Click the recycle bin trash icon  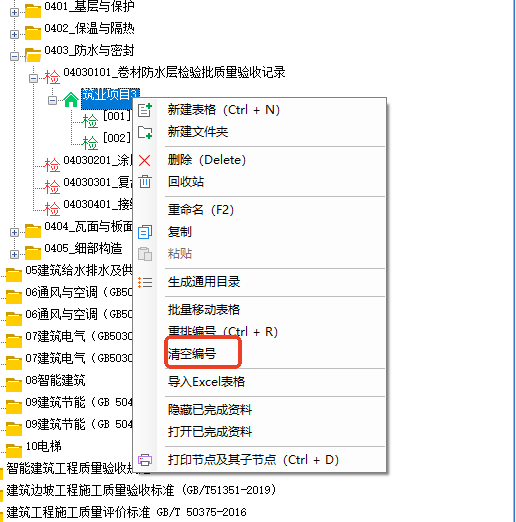[x=145, y=182]
